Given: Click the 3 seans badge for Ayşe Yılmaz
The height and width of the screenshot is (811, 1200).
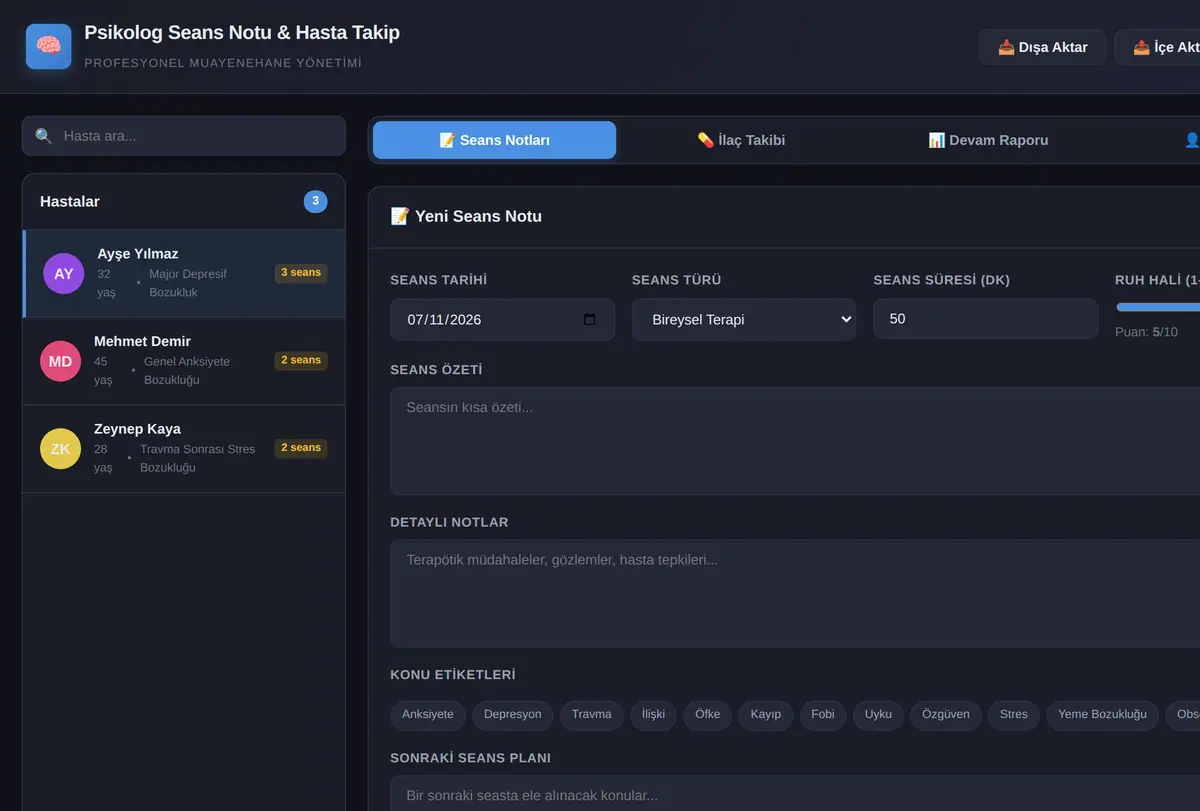Looking at the screenshot, I should [301, 273].
